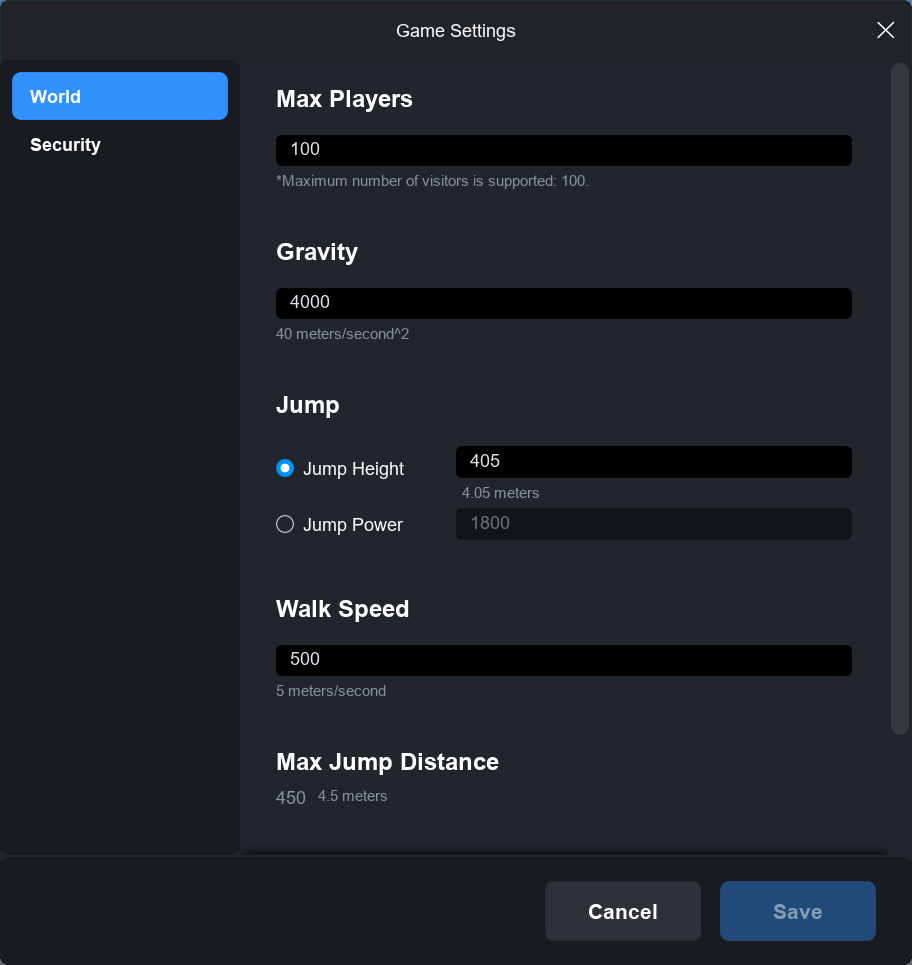Click the Game Settings title text
This screenshot has width=912, height=965.
pos(456,31)
